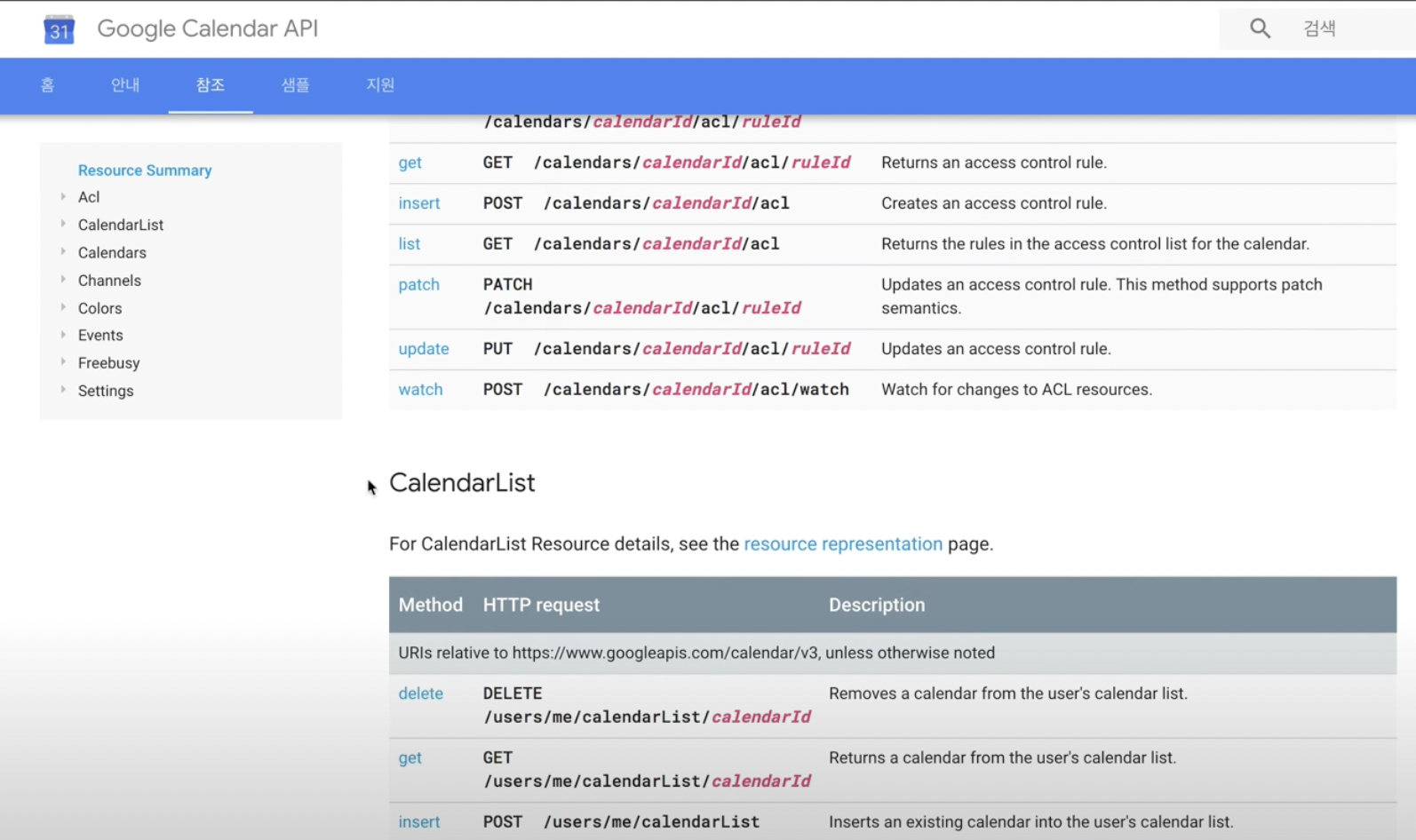Click 'Creates an access control rule.' description
This screenshot has height=840, width=1416.
[x=994, y=203]
